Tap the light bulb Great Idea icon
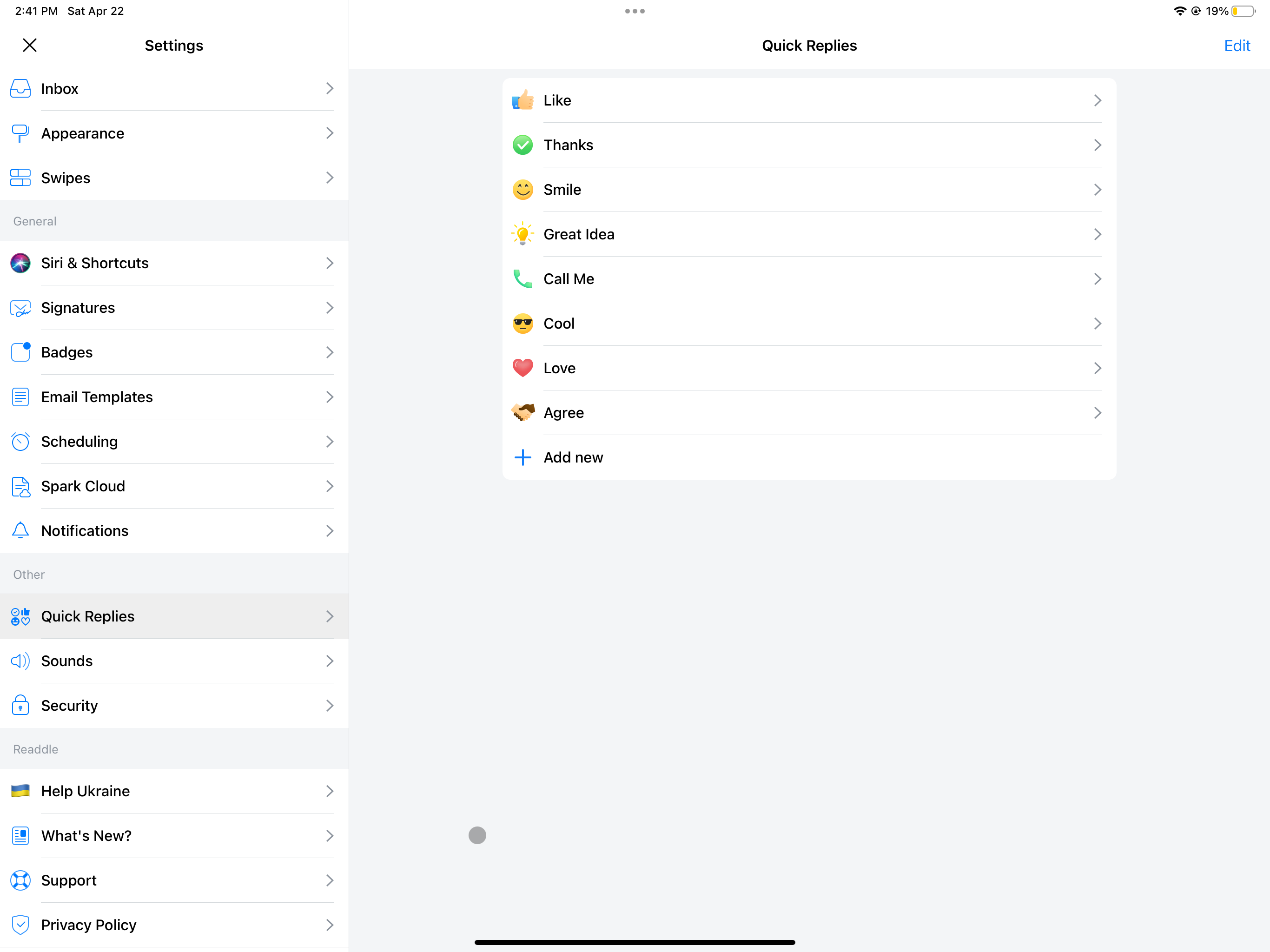The image size is (1270, 952). click(x=523, y=234)
